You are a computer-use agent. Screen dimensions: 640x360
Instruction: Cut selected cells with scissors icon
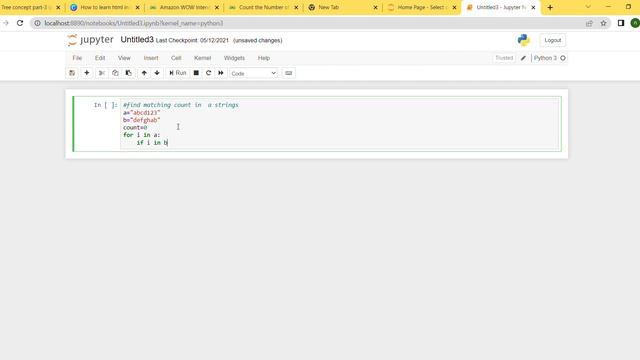tap(102, 73)
